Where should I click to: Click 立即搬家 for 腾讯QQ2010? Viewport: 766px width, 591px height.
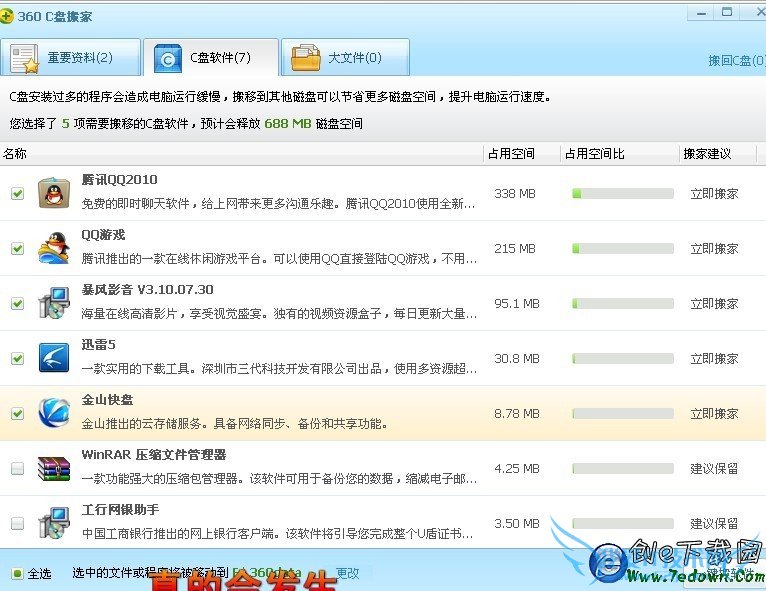[714, 194]
